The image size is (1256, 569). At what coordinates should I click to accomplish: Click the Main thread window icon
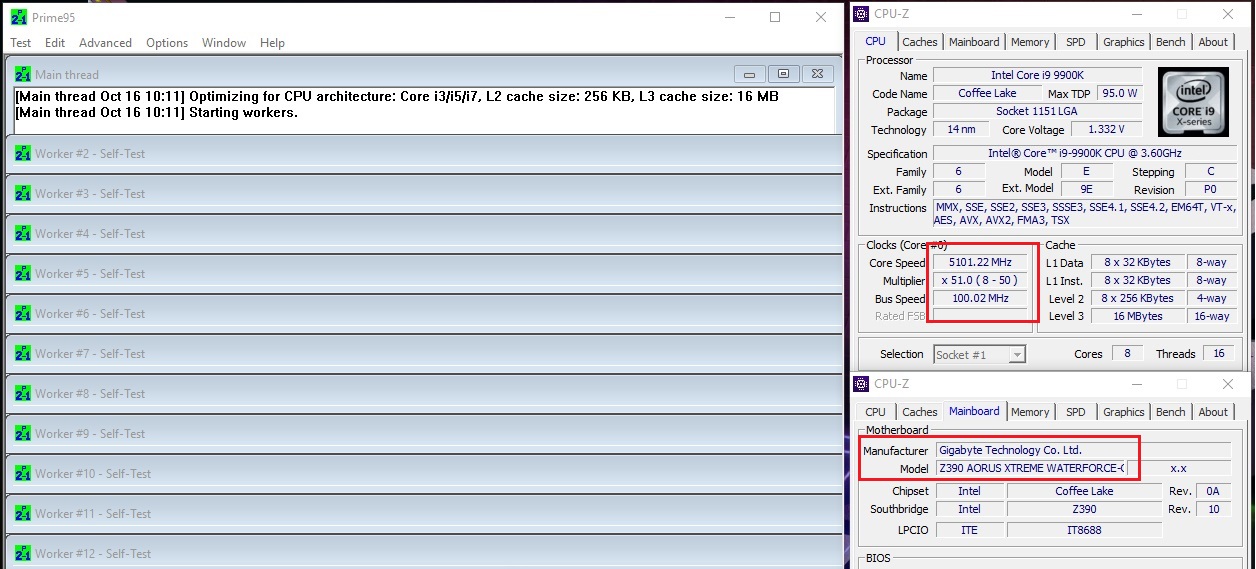(22, 75)
